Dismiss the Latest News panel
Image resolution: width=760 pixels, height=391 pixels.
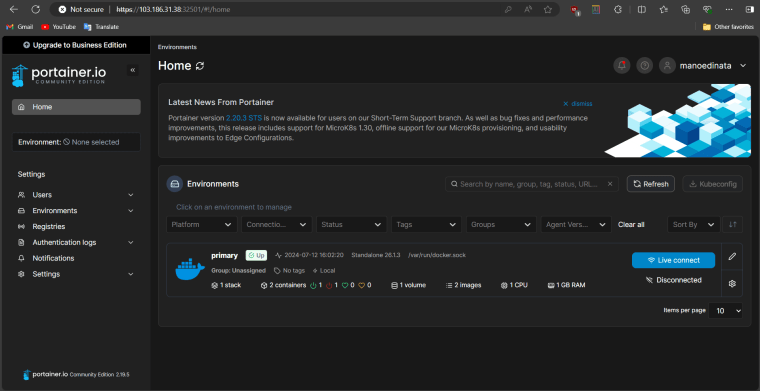(x=578, y=104)
